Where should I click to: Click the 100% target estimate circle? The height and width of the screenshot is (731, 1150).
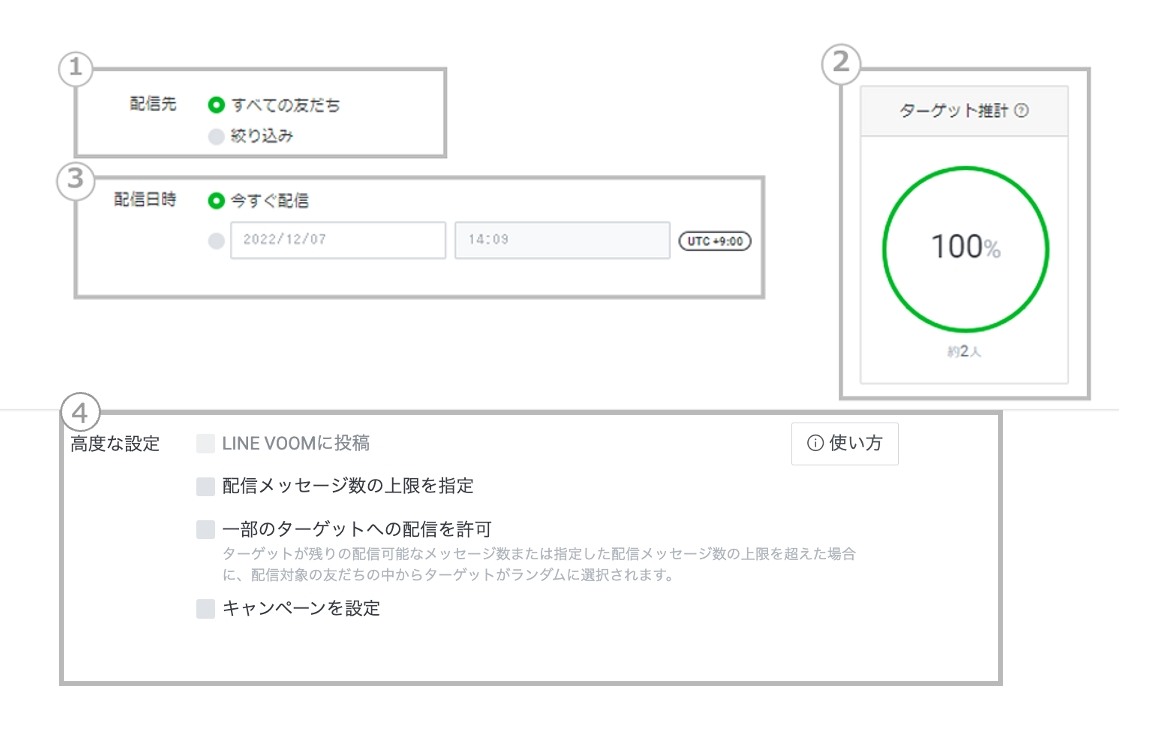(x=965, y=248)
